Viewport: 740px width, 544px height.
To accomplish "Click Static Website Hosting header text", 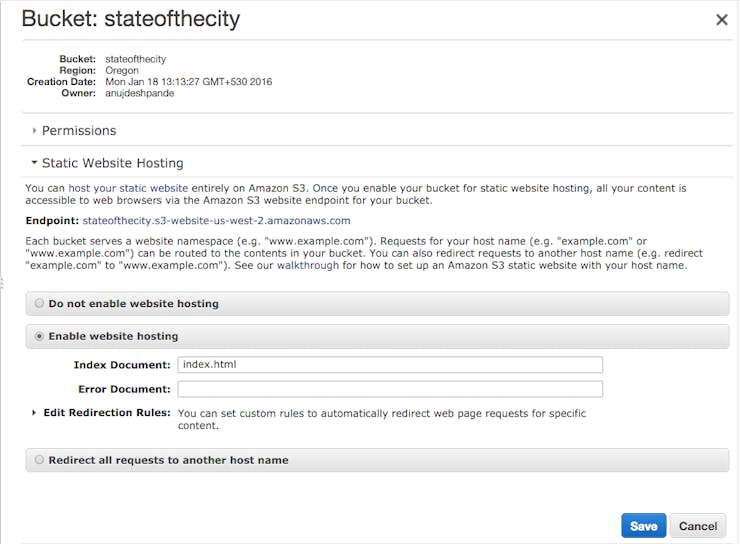I will 112,163.
